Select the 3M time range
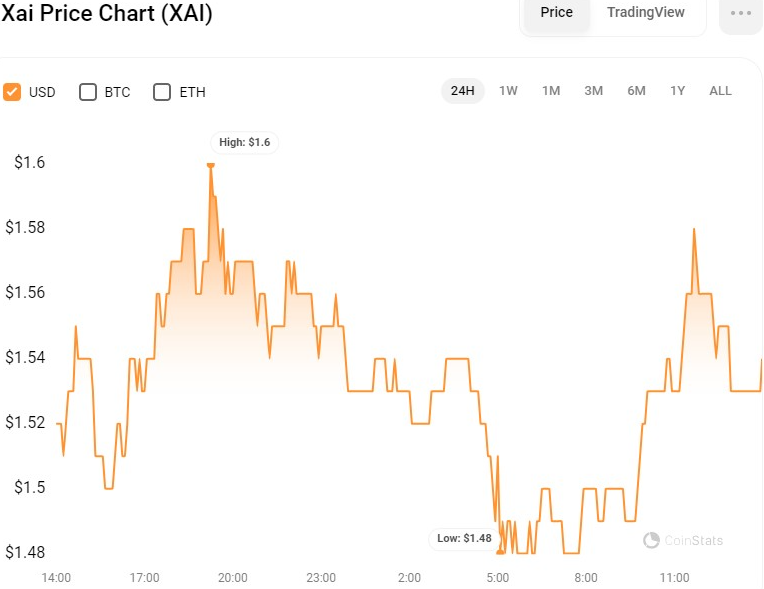 point(593,91)
